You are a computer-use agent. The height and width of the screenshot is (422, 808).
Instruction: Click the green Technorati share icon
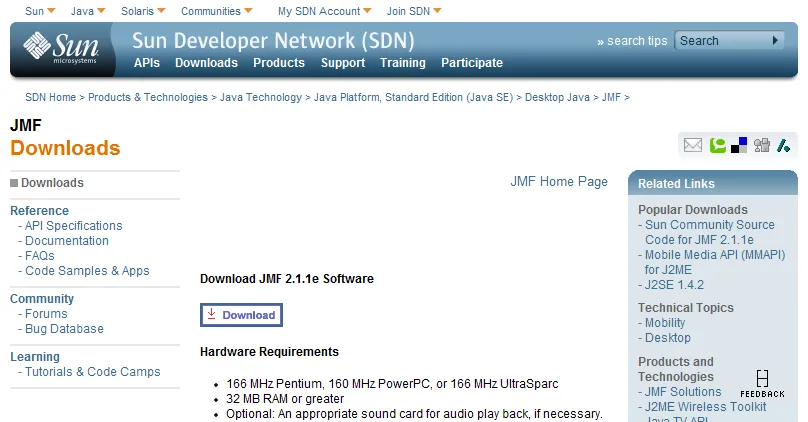717,145
